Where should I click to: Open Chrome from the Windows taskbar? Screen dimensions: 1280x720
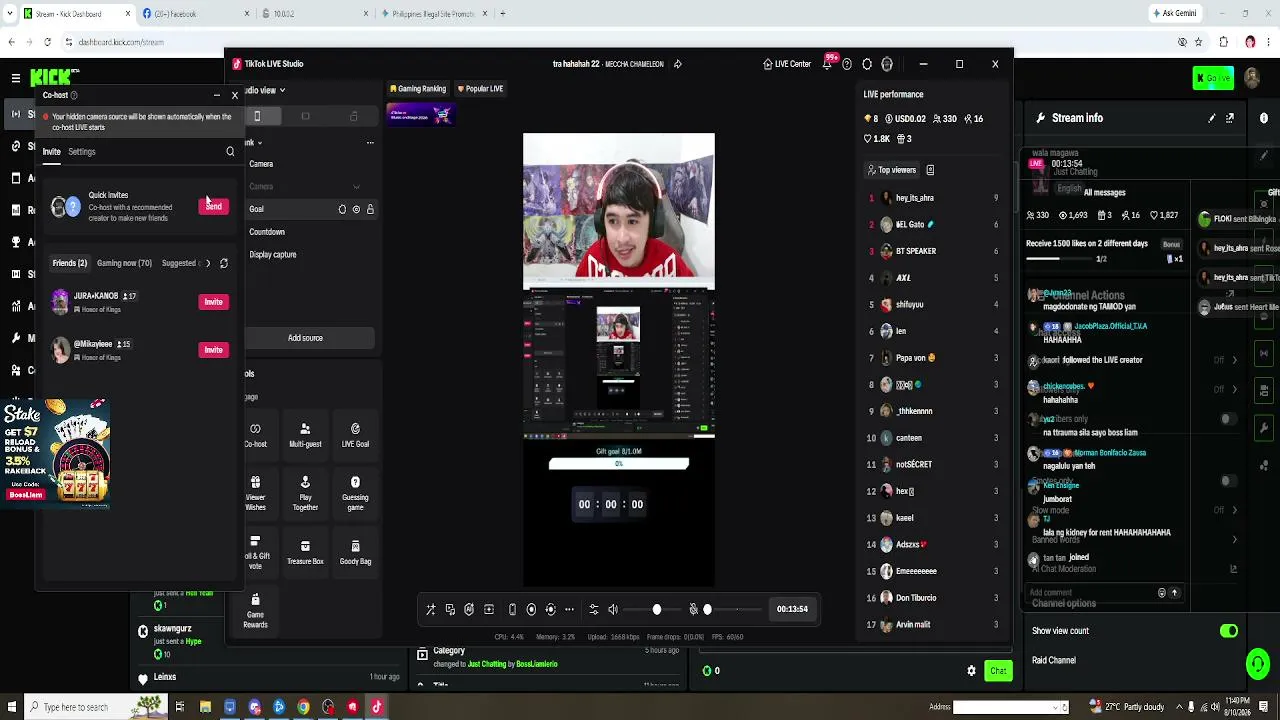(x=303, y=707)
